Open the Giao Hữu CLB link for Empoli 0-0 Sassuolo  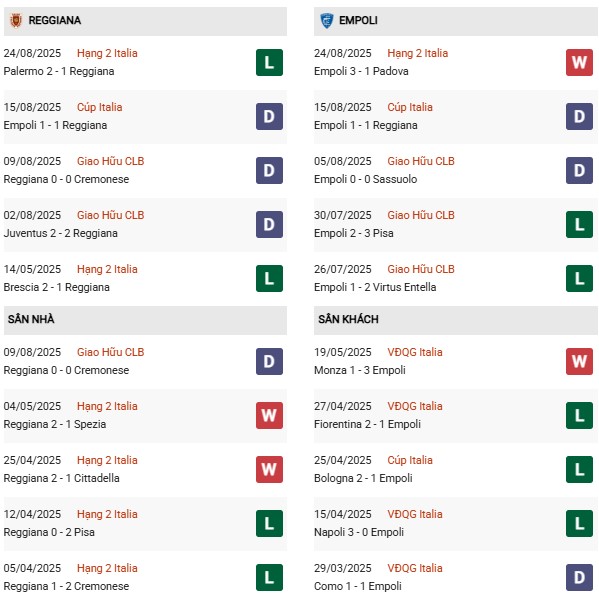[421, 161]
